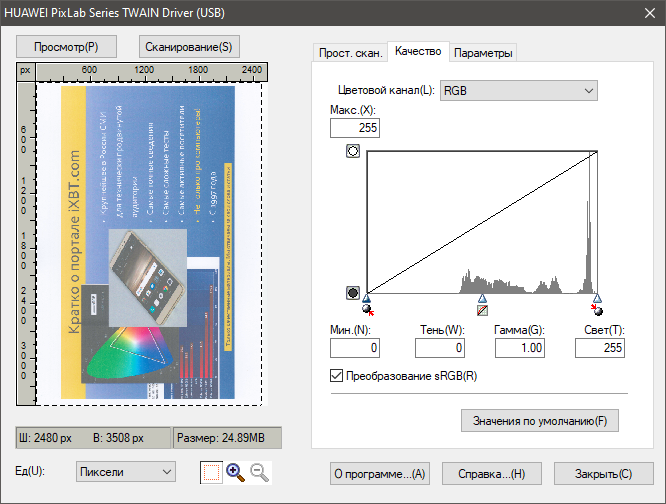The width and height of the screenshot is (666, 504).
Task: Click the scanned page preview image
Action: [x=149, y=243]
